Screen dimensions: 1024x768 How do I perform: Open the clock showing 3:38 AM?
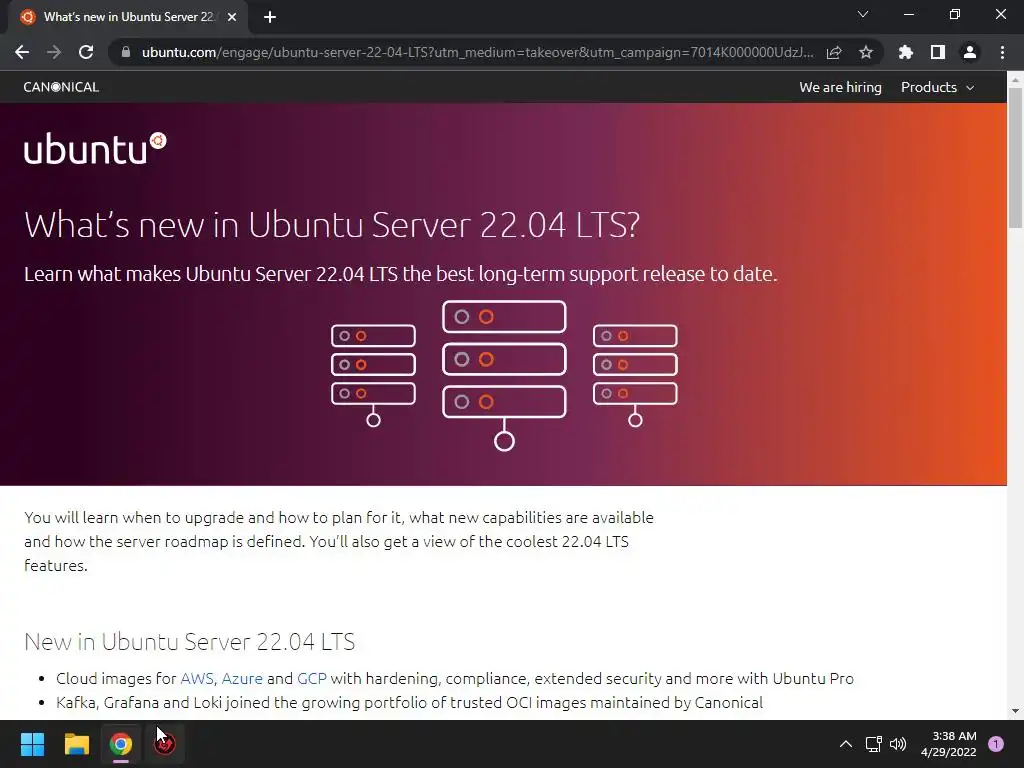click(949, 744)
